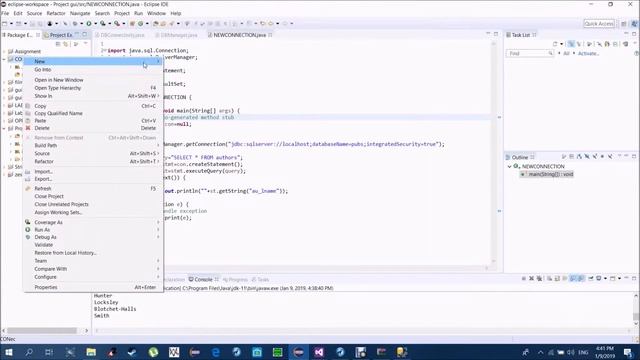Screen dimensions: 640x360
Task: Click the taskbar search magnifier icon
Action: point(29,352)
